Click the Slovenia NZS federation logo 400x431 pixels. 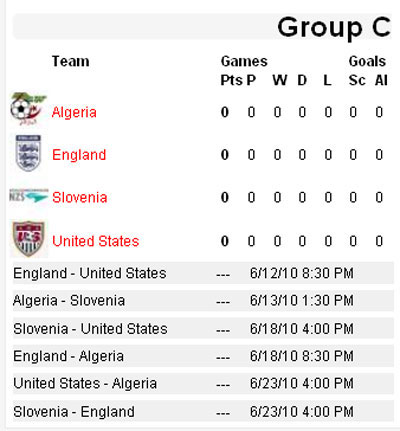click(29, 196)
